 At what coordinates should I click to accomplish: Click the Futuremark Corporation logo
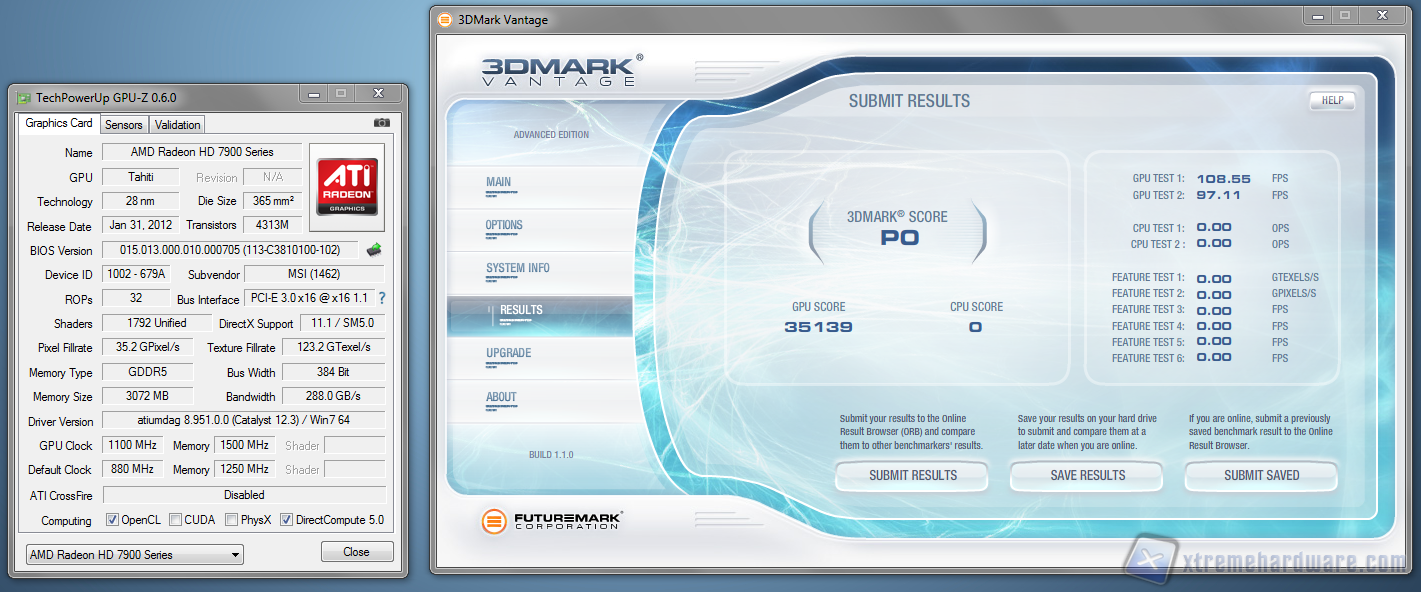[552, 521]
